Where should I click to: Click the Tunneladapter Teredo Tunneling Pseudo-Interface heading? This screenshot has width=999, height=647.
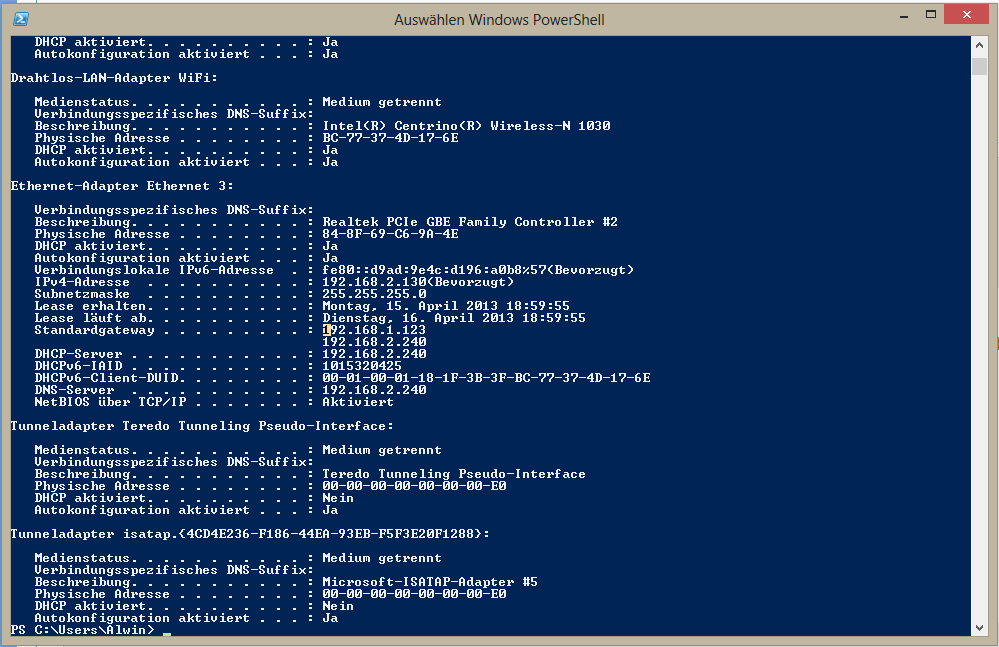coord(202,426)
